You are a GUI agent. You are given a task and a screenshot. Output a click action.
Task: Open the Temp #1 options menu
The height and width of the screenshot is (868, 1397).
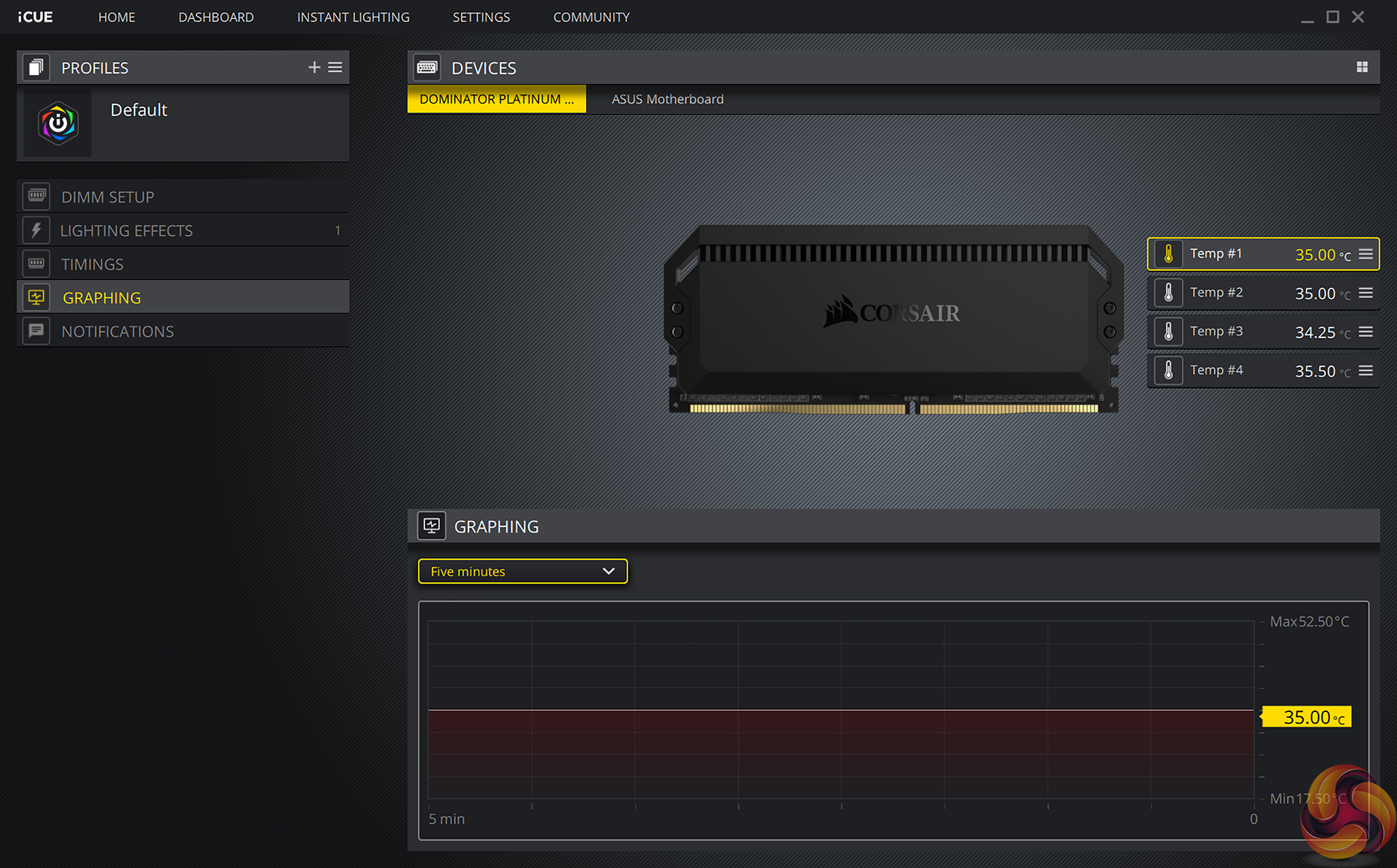coord(1366,254)
